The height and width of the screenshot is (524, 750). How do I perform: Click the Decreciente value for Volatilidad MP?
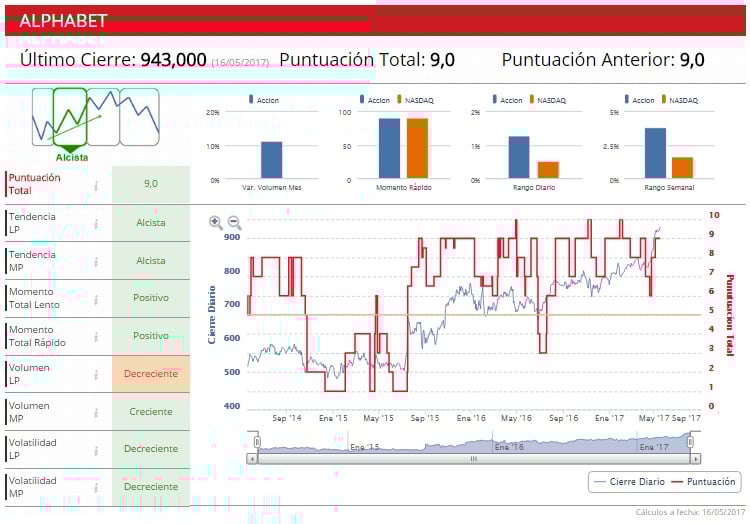[151, 487]
